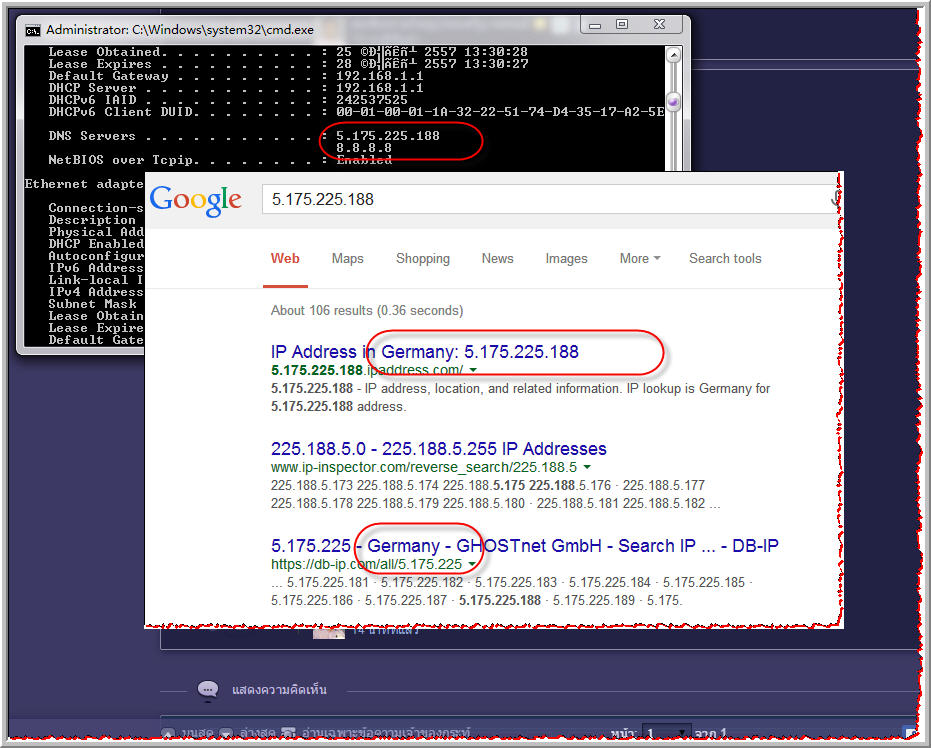
Task: Click the 'แสดงความคิดเห็น' comment heading
Action: (x=279, y=690)
